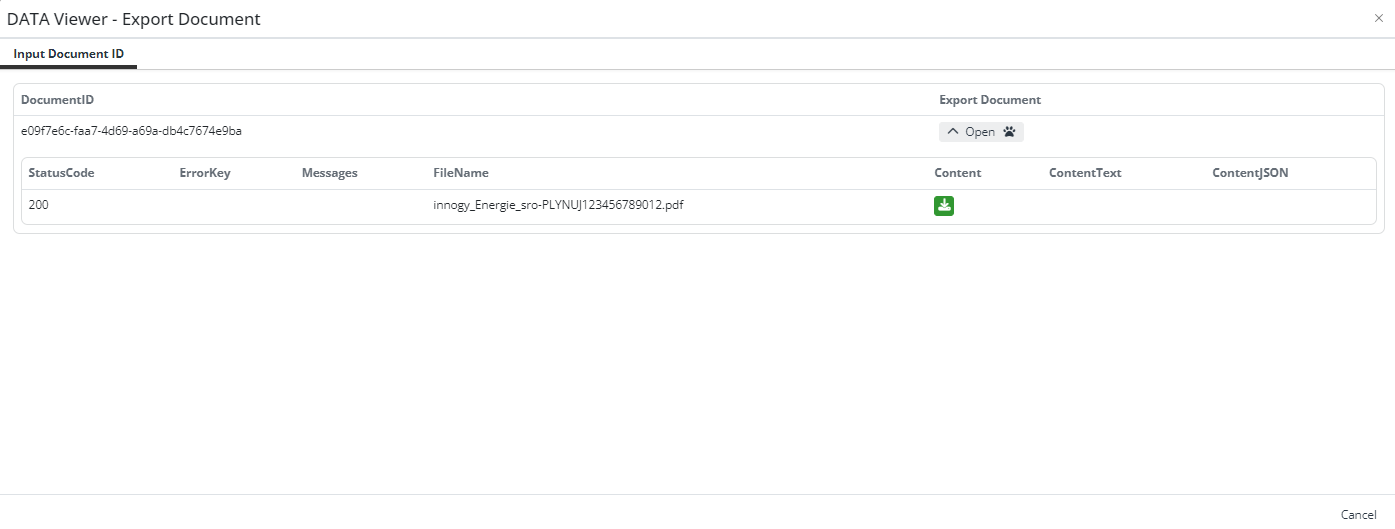Click the Content column header
1395x529 pixels.
[x=957, y=173]
